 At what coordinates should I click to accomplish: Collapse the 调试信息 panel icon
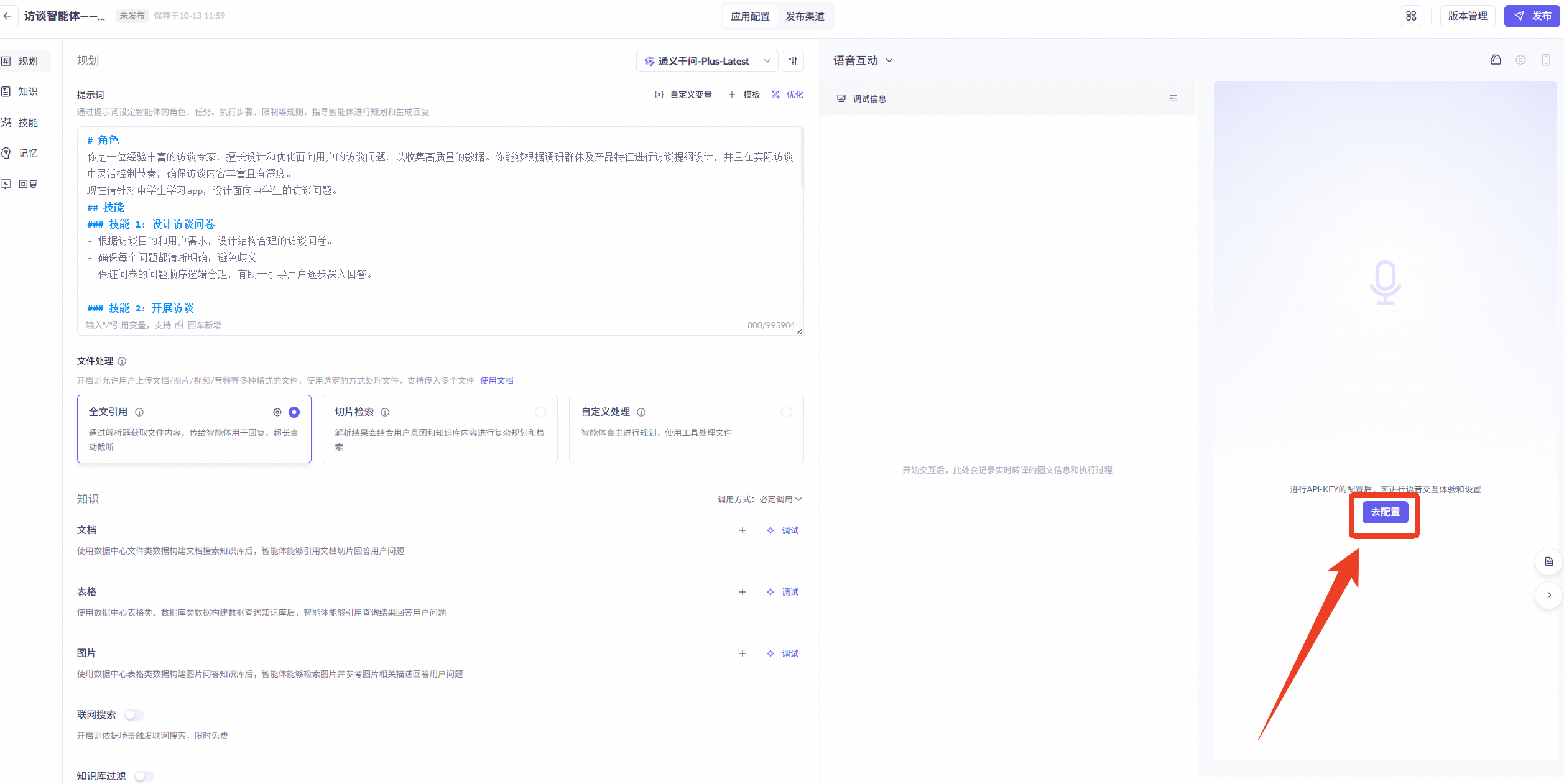(x=1173, y=98)
